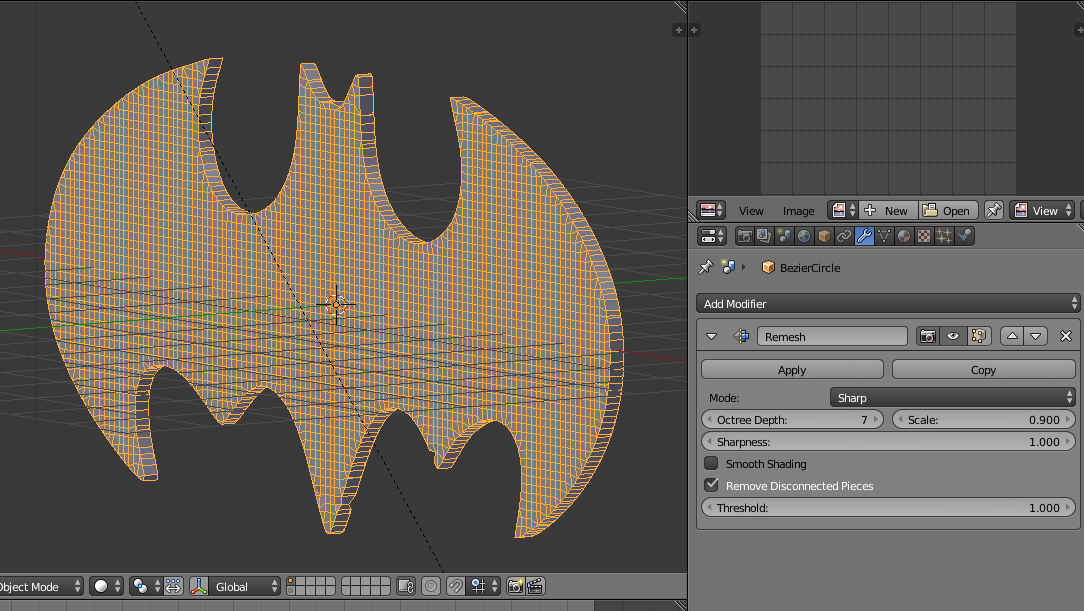This screenshot has width=1084, height=611.
Task: Open the Add Modifier dropdown
Action: click(x=888, y=304)
